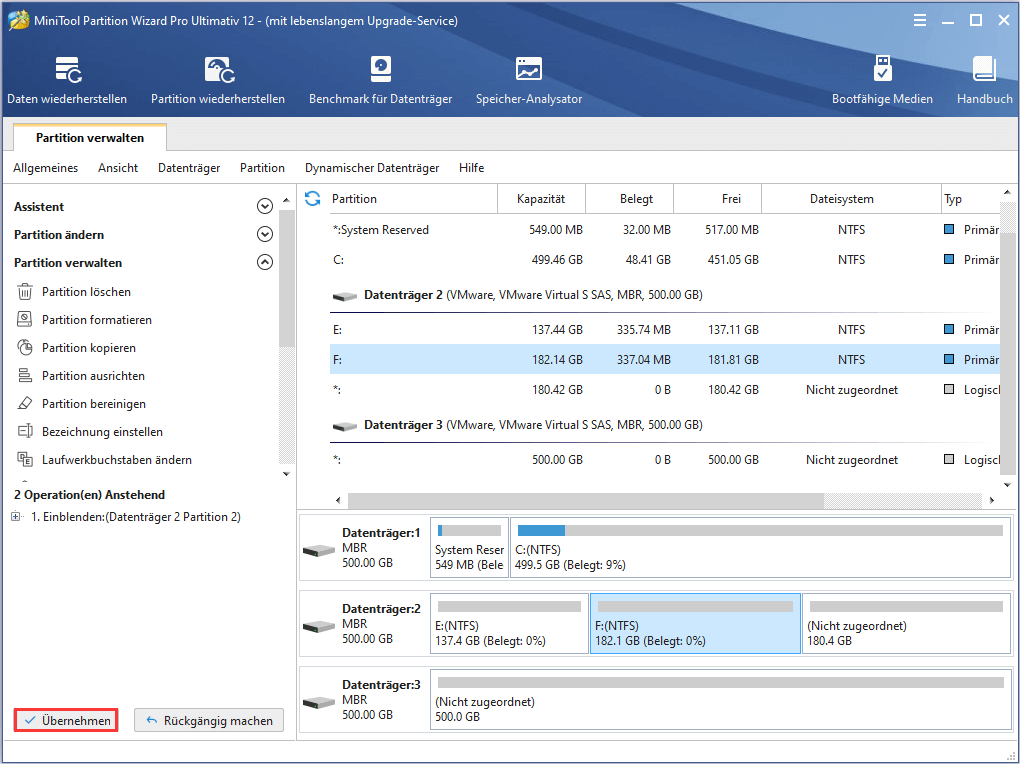Click the Bezeichnung einstellen icon
The height and width of the screenshot is (764, 1020).
[x=25, y=431]
